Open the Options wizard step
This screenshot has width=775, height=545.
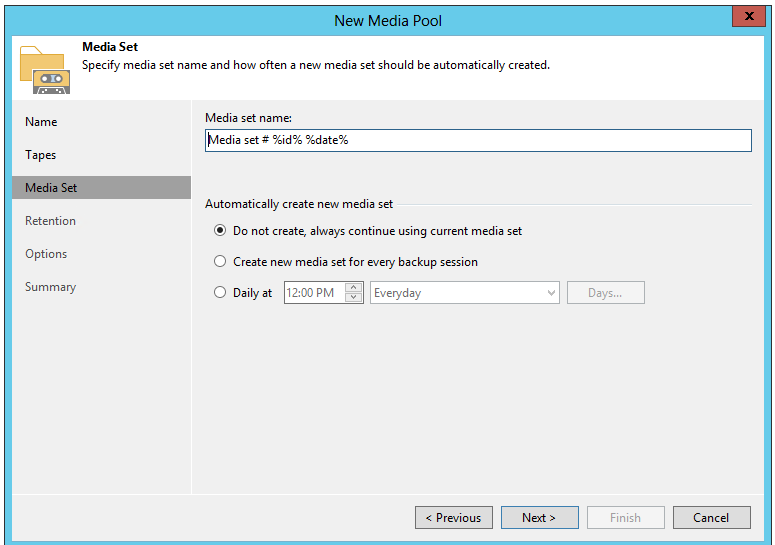coord(46,254)
